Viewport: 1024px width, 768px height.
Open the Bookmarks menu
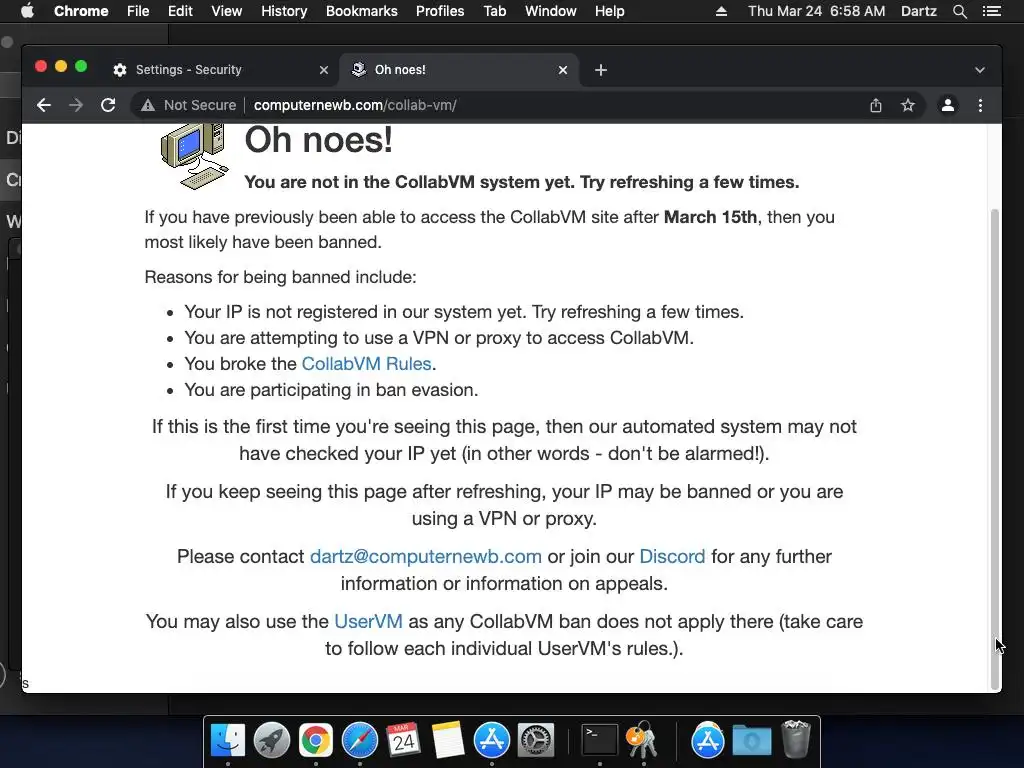point(362,11)
